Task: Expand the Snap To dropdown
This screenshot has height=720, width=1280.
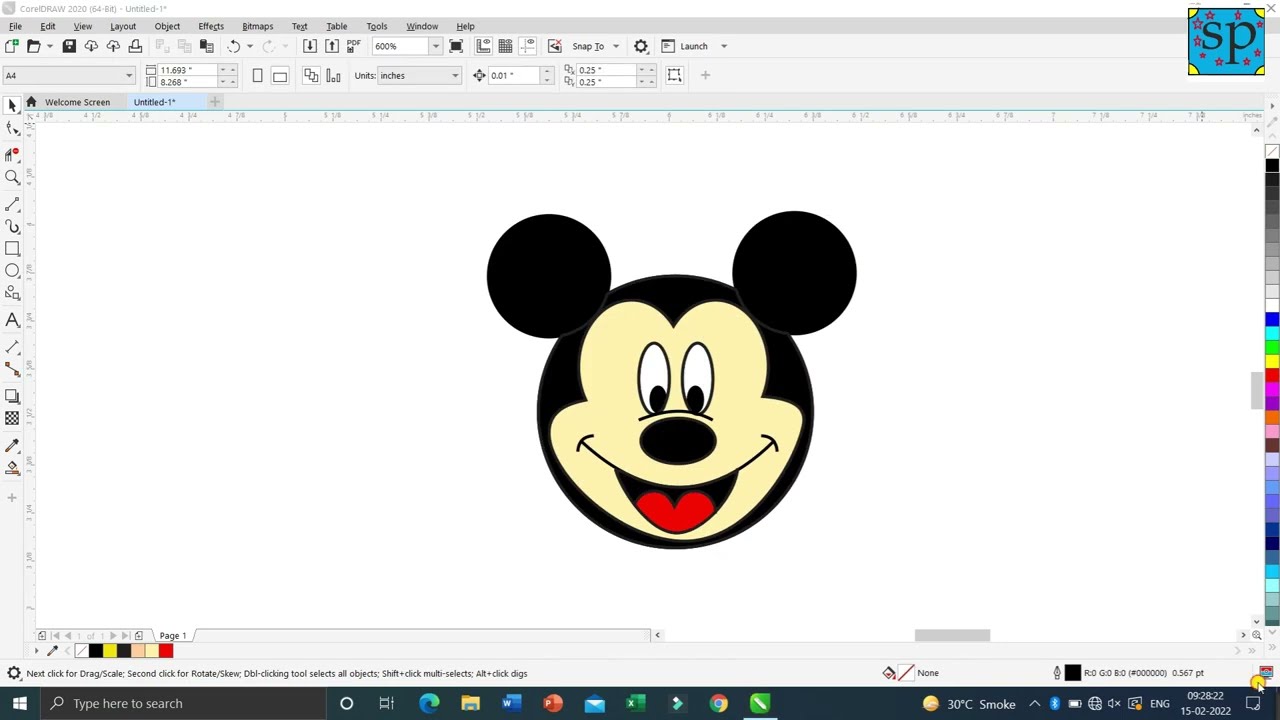Action: 615,46
